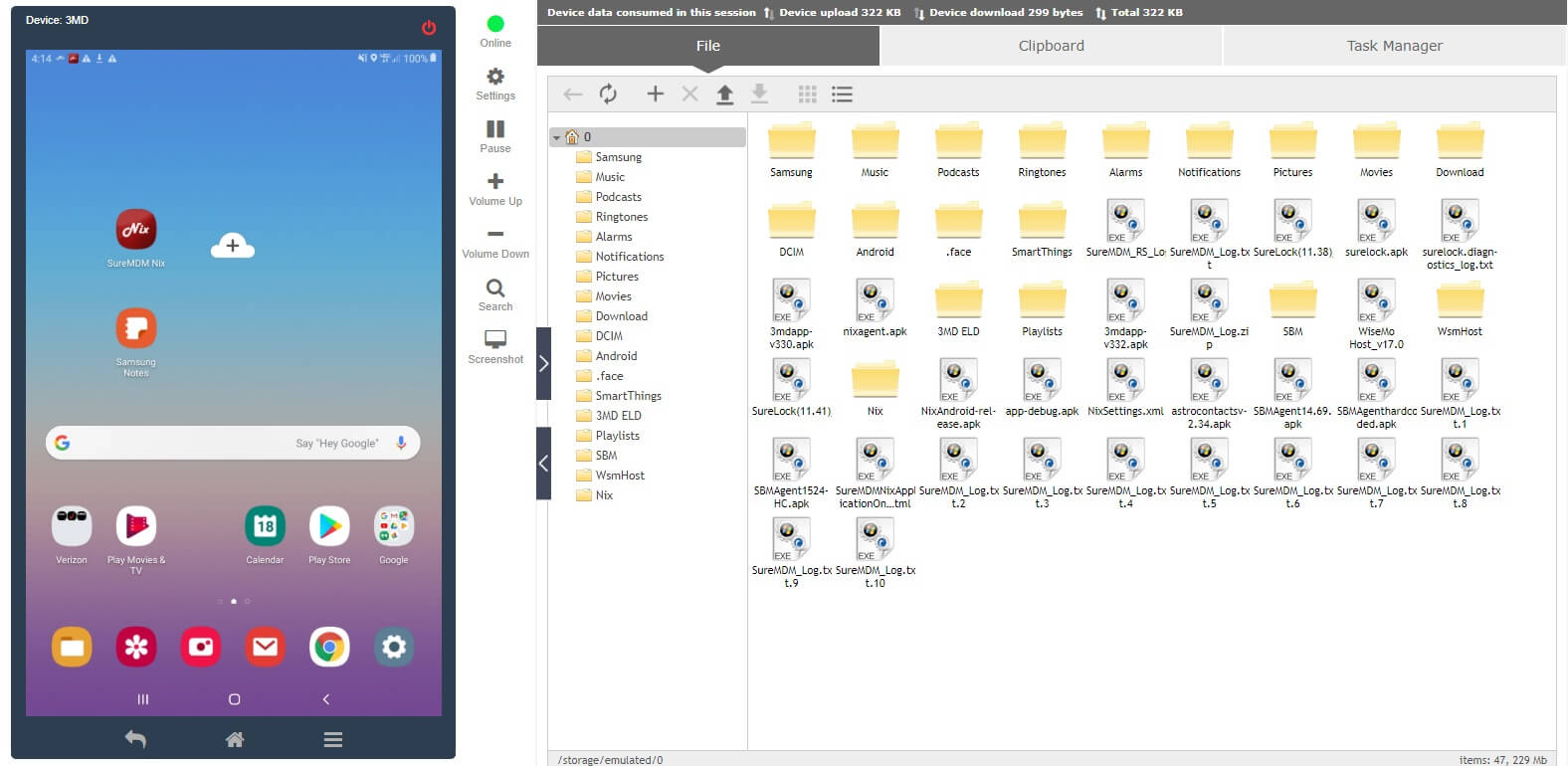This screenshot has height=766, width=1568.
Task: Select the nixagent.apk file
Action: 876,309
